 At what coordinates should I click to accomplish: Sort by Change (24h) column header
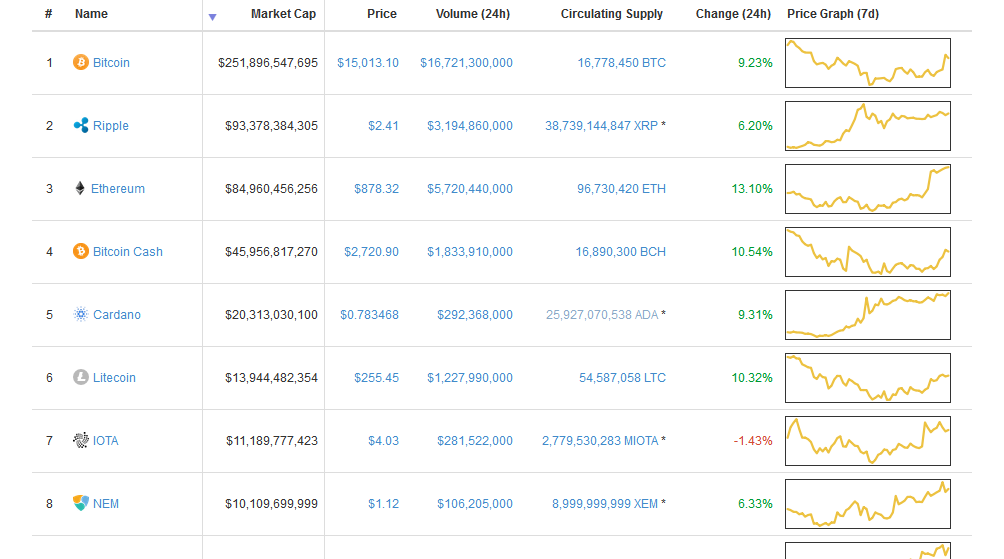tap(733, 13)
